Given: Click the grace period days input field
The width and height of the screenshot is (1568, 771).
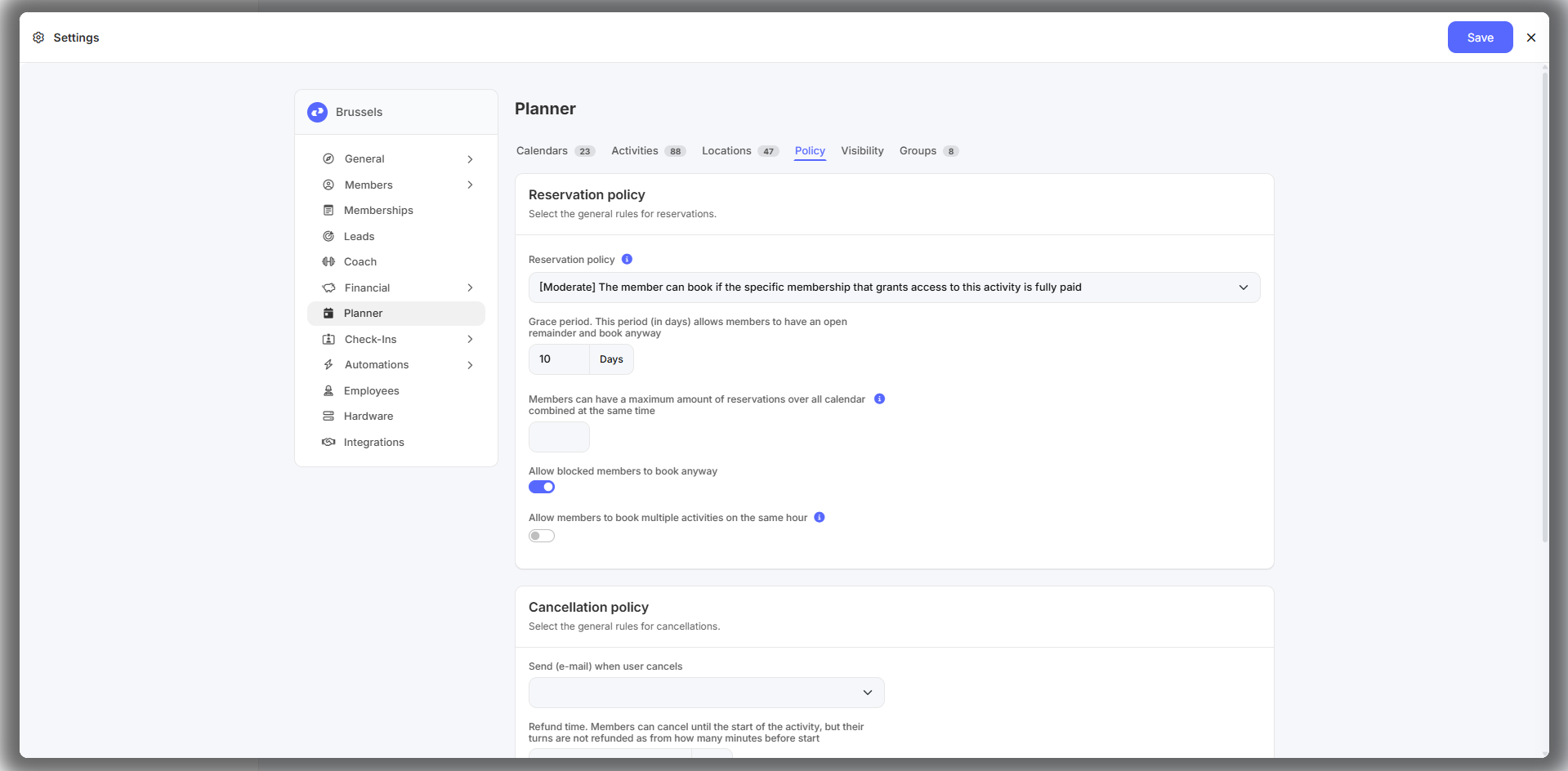Looking at the screenshot, I should pos(559,359).
